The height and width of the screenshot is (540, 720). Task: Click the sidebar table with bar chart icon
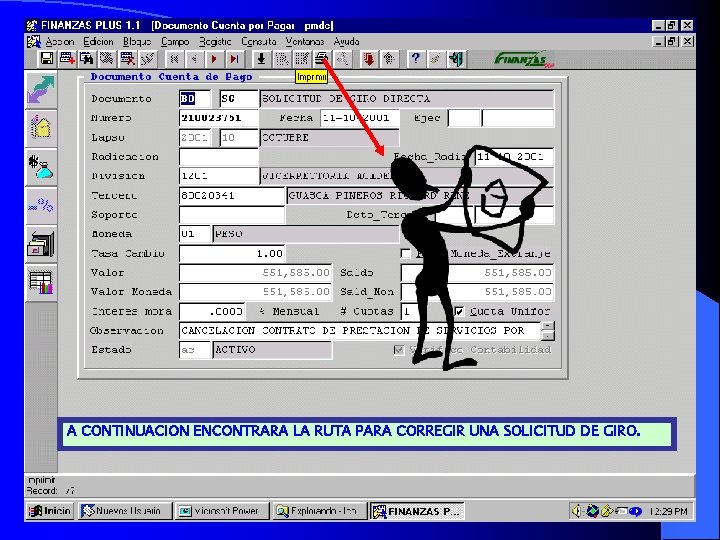coord(41,282)
